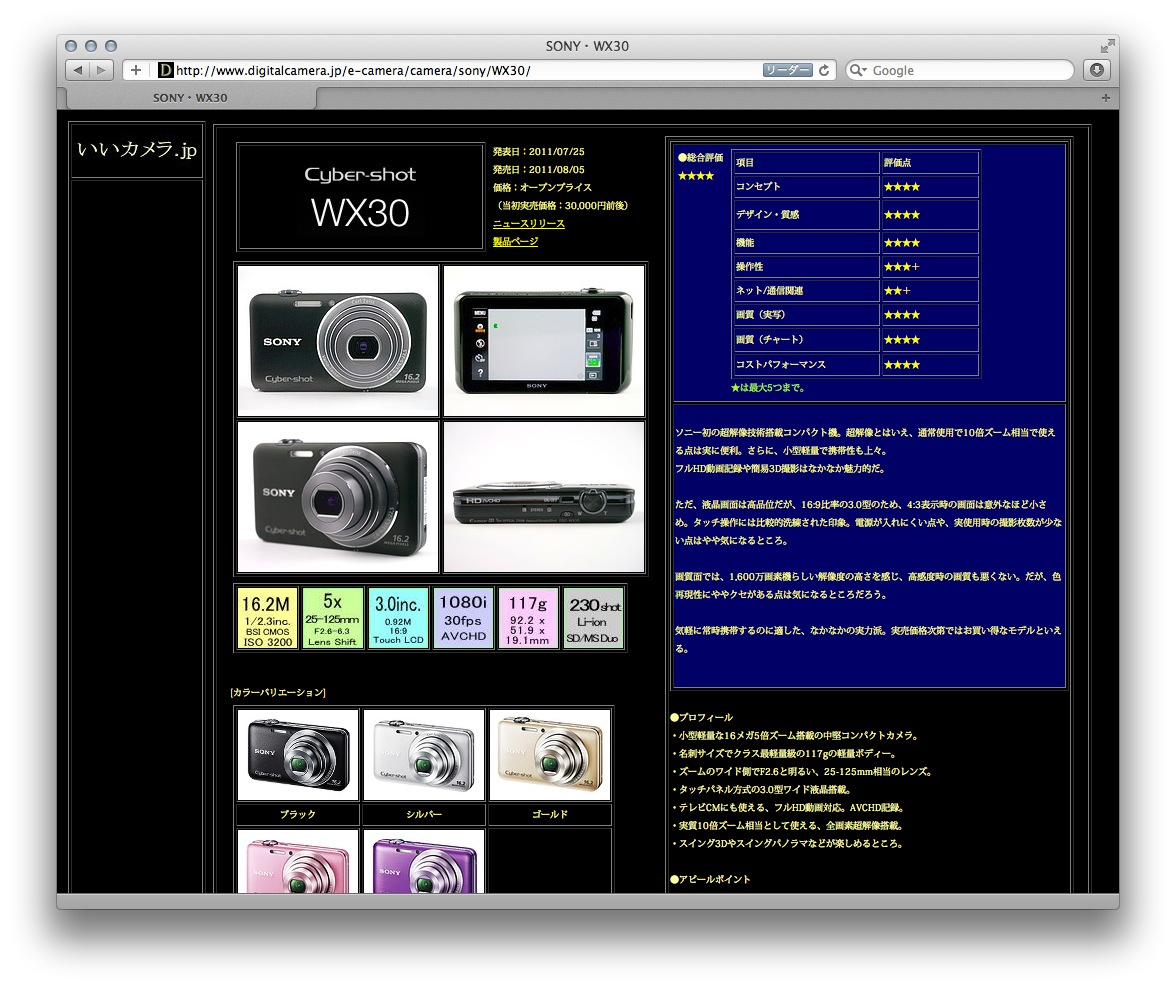This screenshot has width=1176, height=988.
Task: Select the シルバー color variation thumbnail
Action: 424,755
